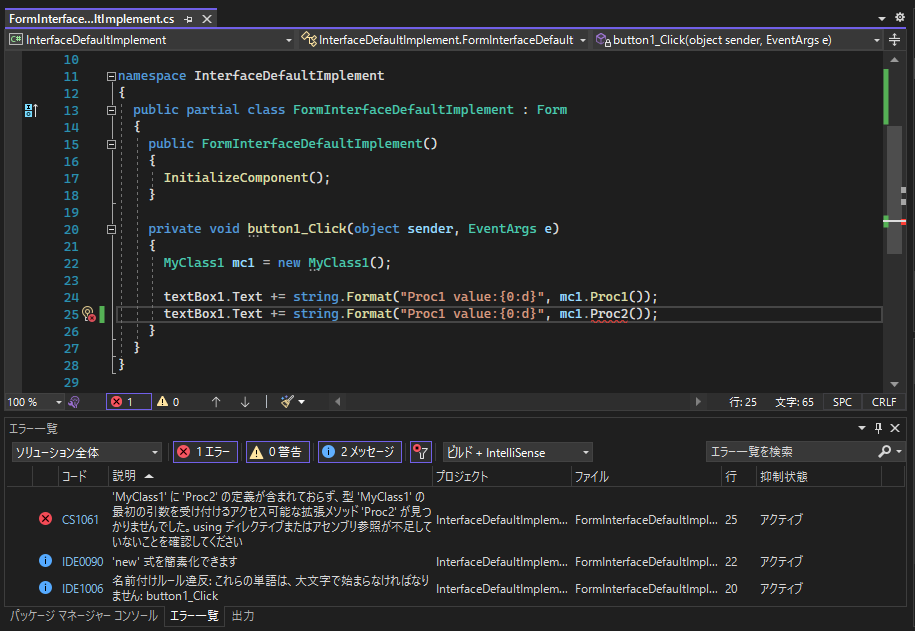The width and height of the screenshot is (915, 631).
Task: Click the inheritance margin icon on line 13
Action: [x=31, y=110]
